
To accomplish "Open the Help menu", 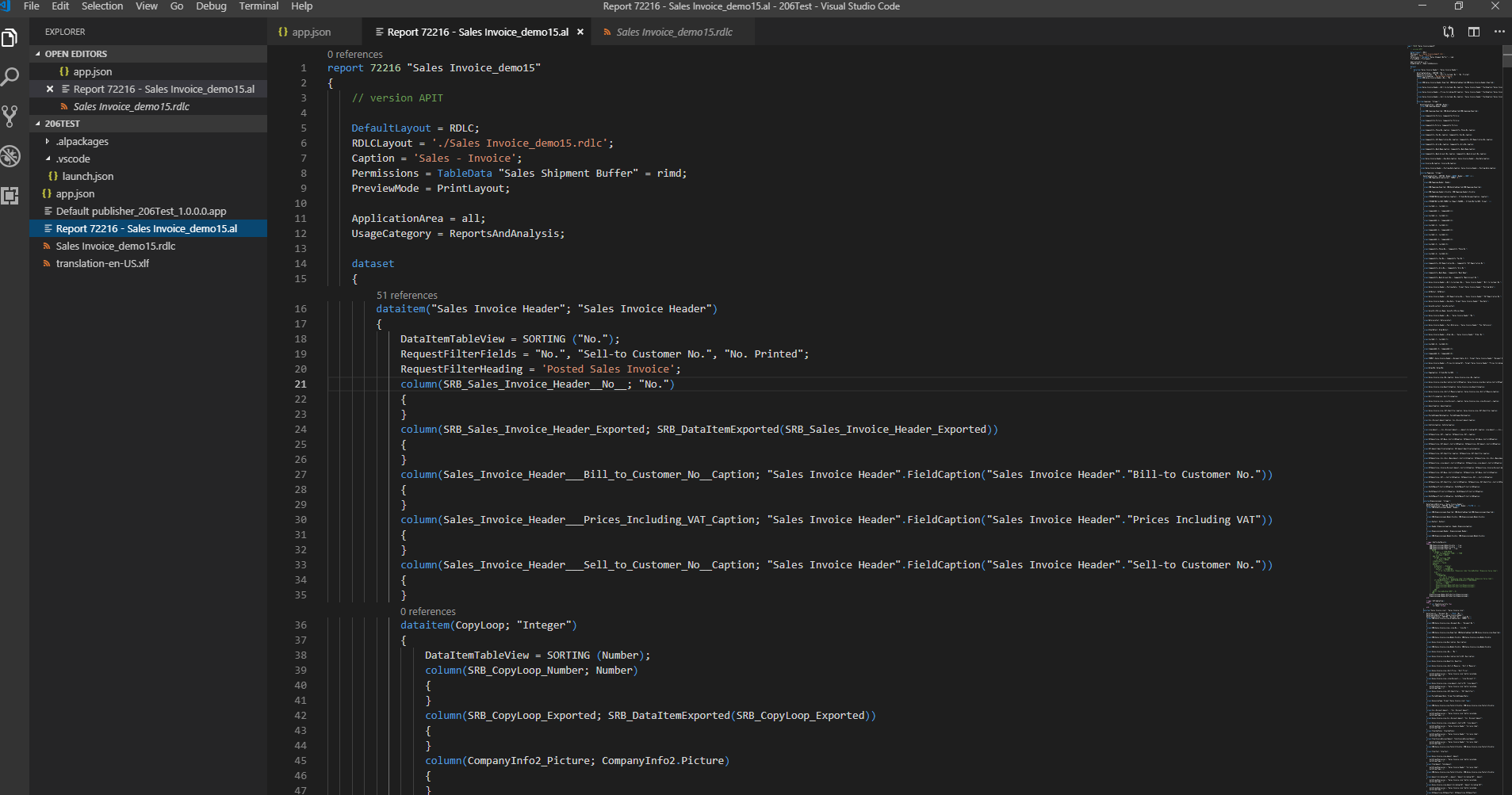I will [302, 6].
